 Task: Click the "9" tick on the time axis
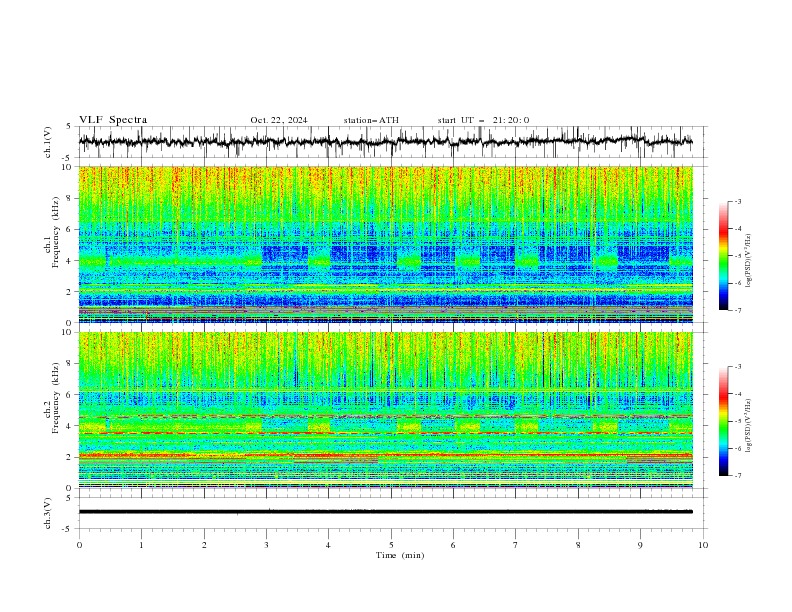coord(640,545)
